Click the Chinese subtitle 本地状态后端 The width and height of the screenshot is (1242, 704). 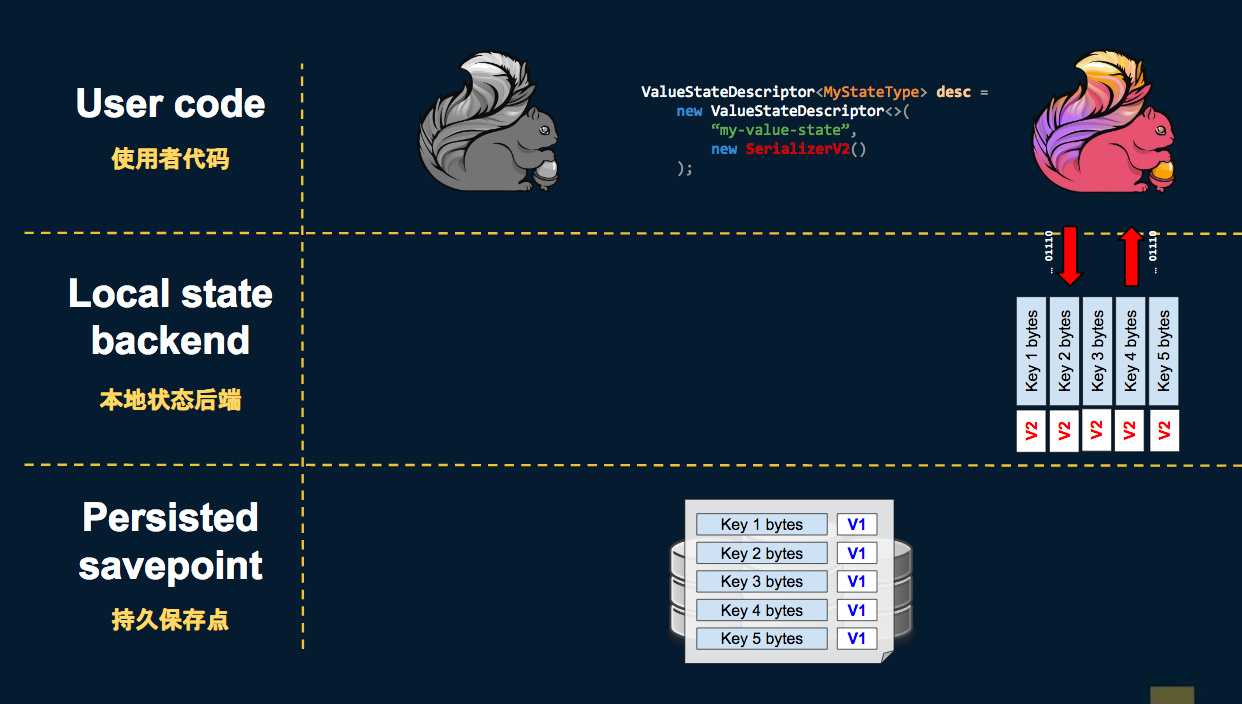[170, 401]
